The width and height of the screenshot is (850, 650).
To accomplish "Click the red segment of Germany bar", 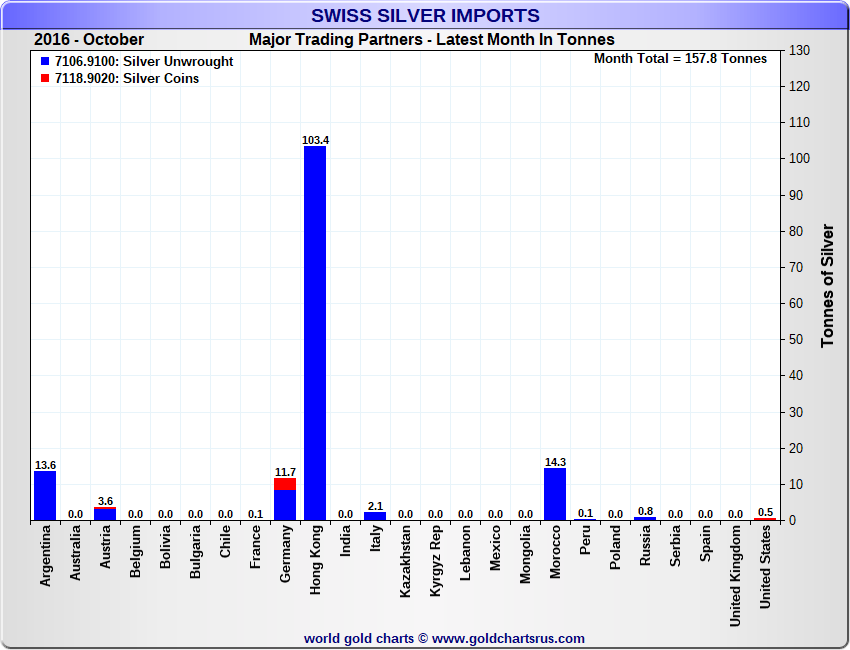I will point(285,484).
